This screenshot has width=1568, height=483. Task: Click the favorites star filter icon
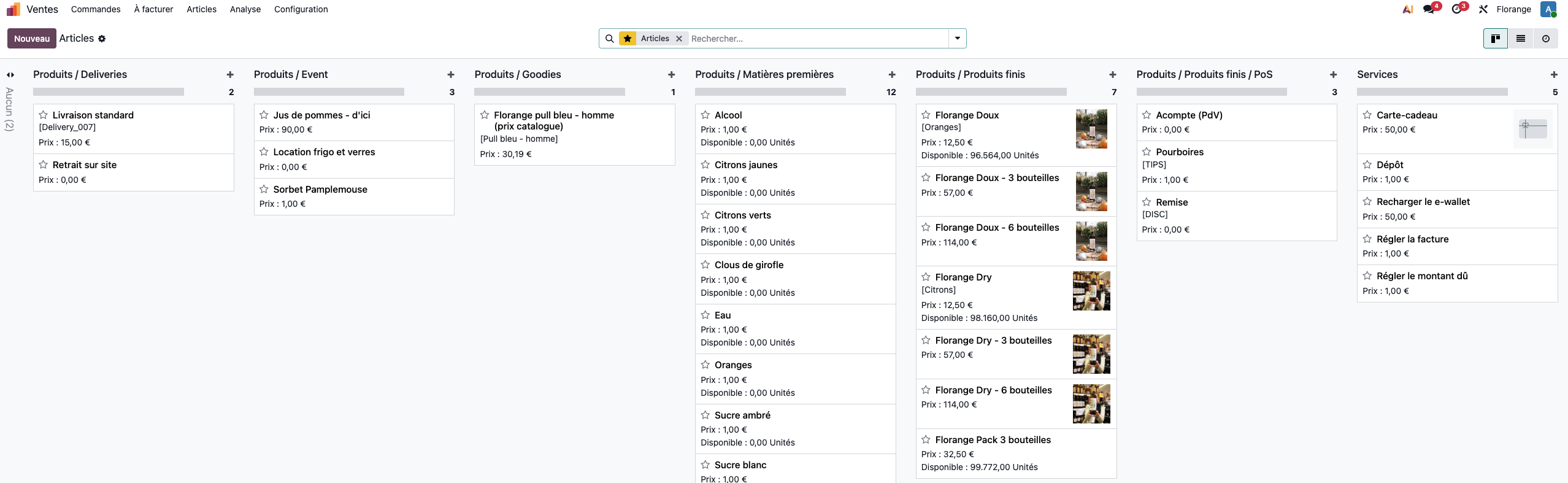tap(628, 39)
